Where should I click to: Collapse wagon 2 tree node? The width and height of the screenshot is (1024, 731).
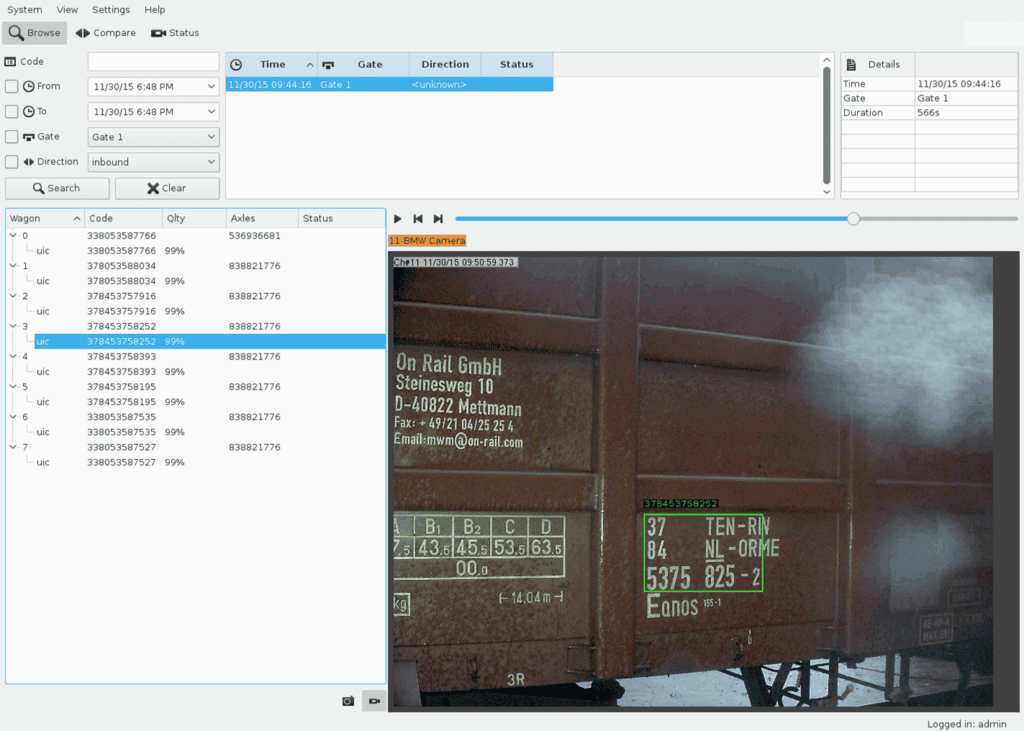click(13, 296)
